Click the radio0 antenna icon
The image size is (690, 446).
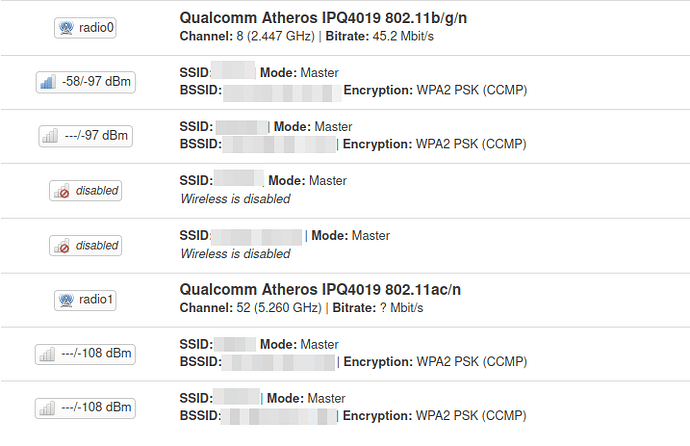click(x=66, y=28)
